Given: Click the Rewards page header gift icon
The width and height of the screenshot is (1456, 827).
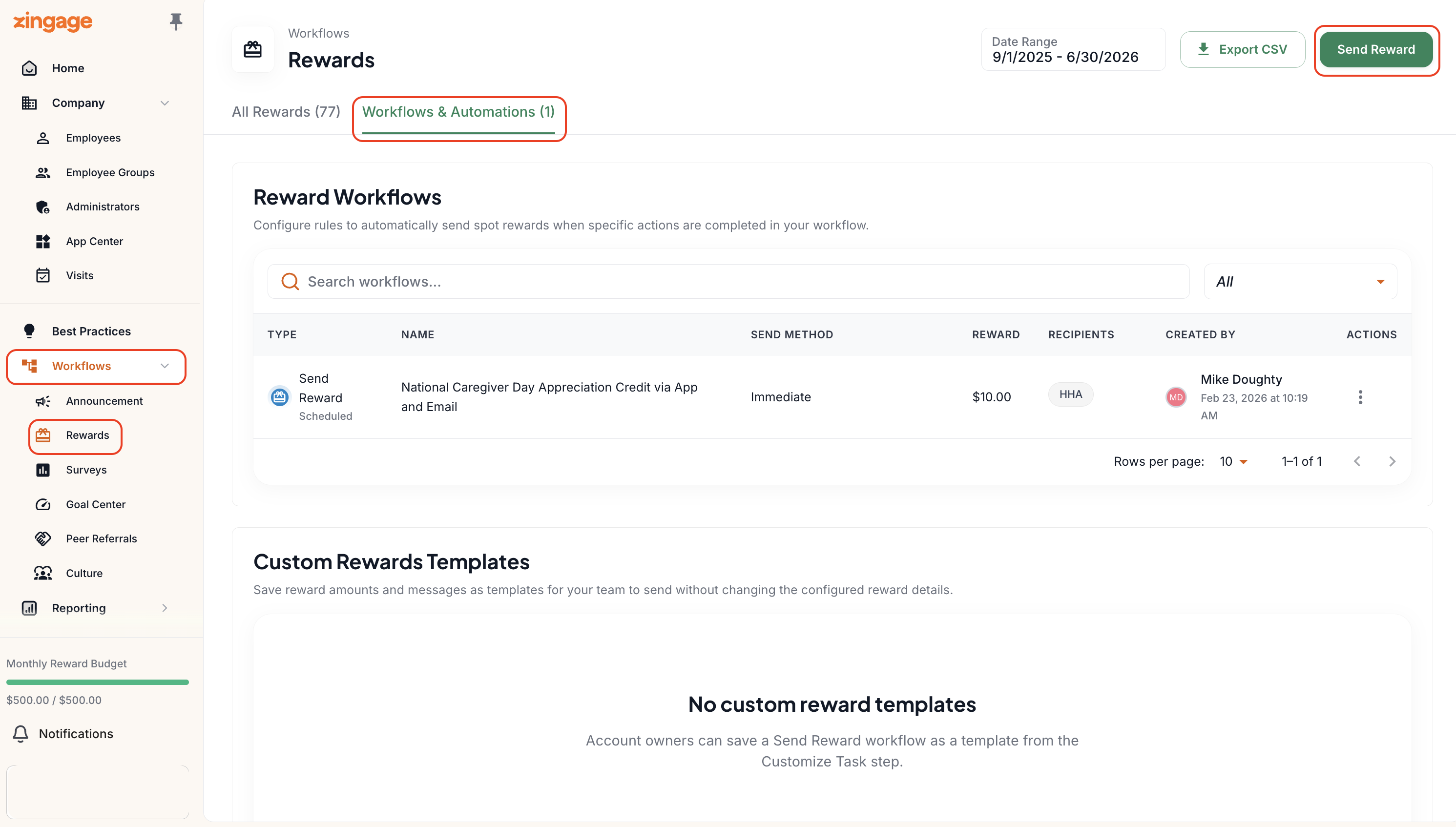Looking at the screenshot, I should [x=253, y=49].
